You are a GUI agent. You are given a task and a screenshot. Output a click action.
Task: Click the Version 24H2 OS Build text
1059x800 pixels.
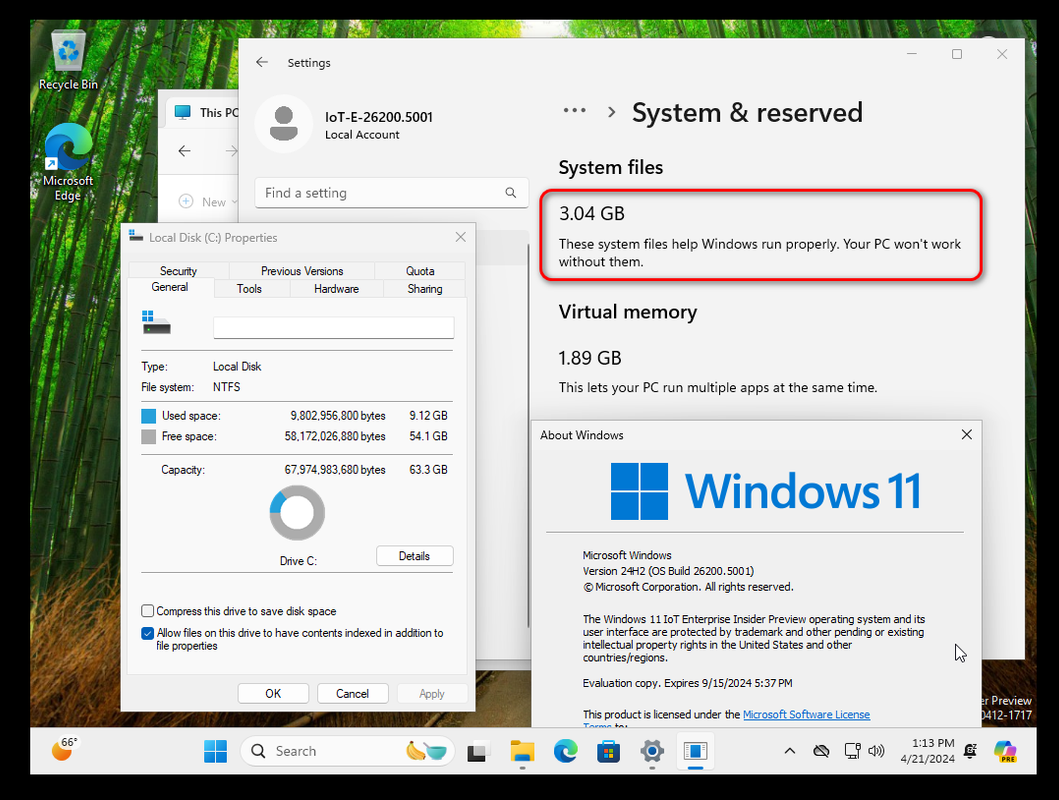tap(668, 571)
